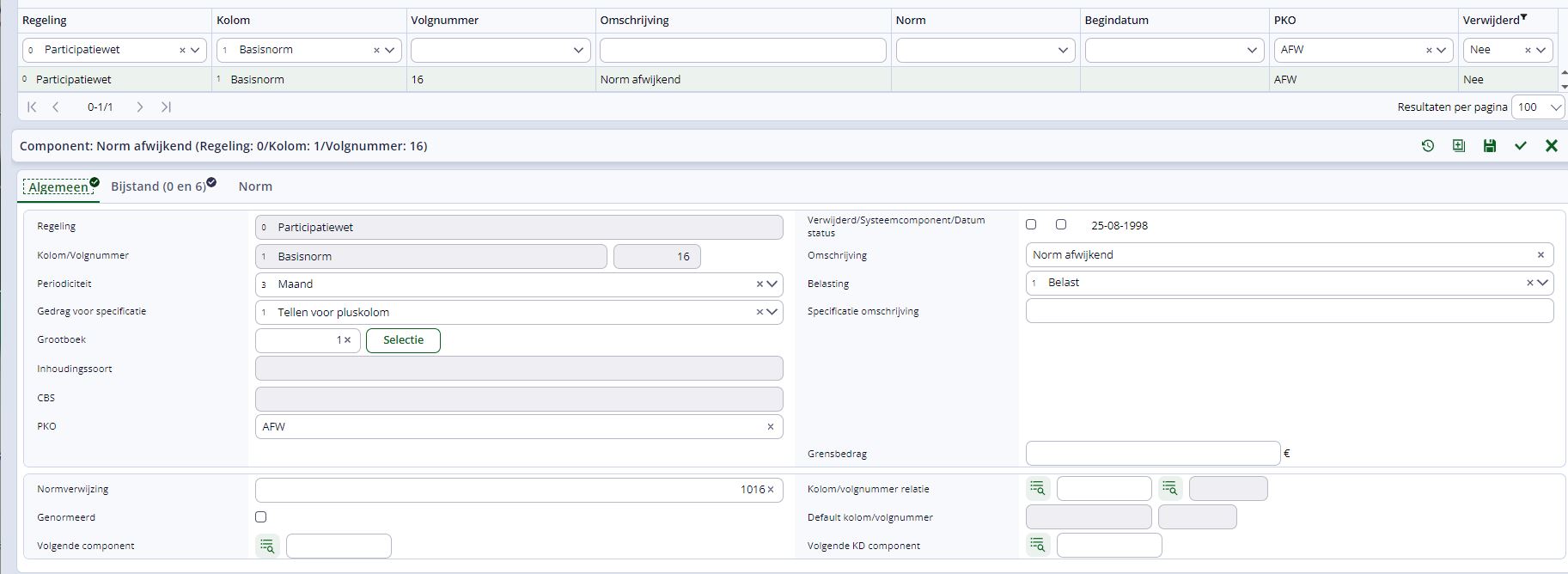Image resolution: width=1568 pixels, height=574 pixels.
Task: Open the Begindatum filter dropdown
Action: pyautogui.click(x=1252, y=51)
